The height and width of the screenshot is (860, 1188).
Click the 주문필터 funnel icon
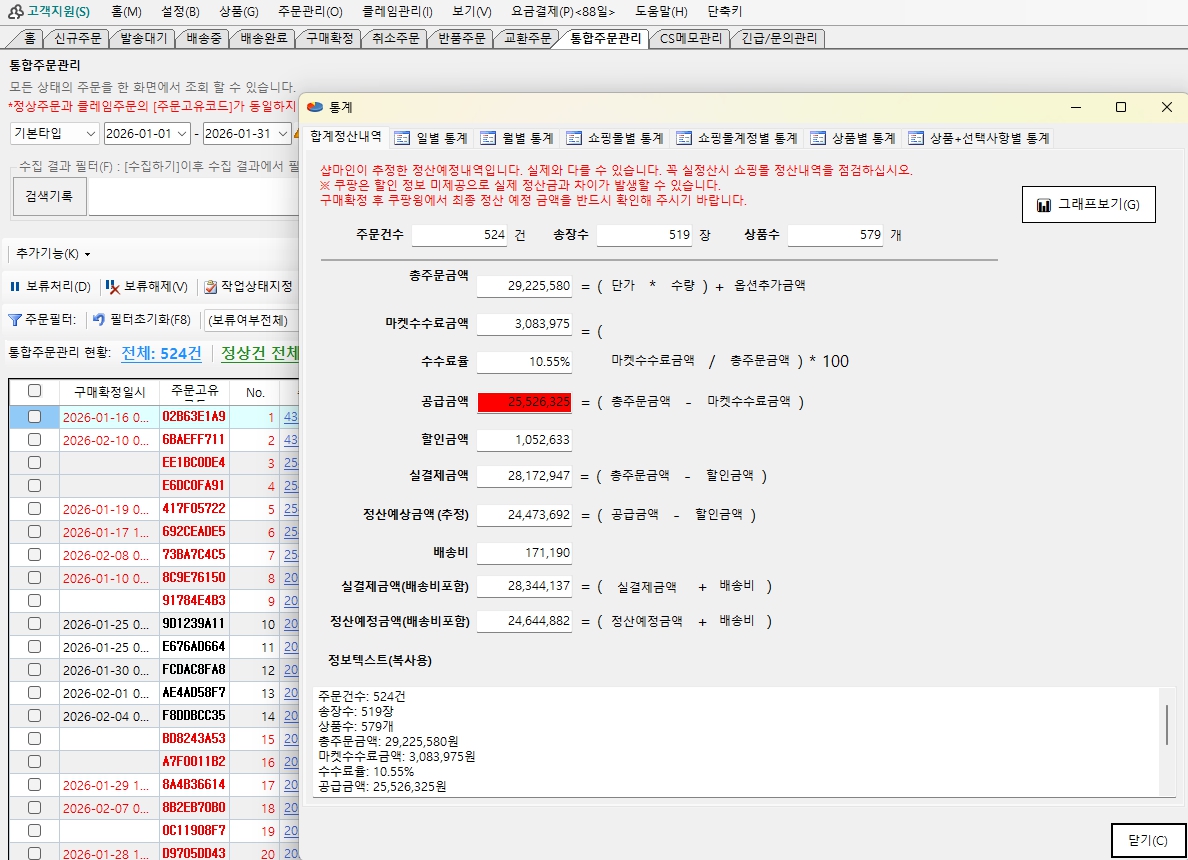(x=15, y=320)
